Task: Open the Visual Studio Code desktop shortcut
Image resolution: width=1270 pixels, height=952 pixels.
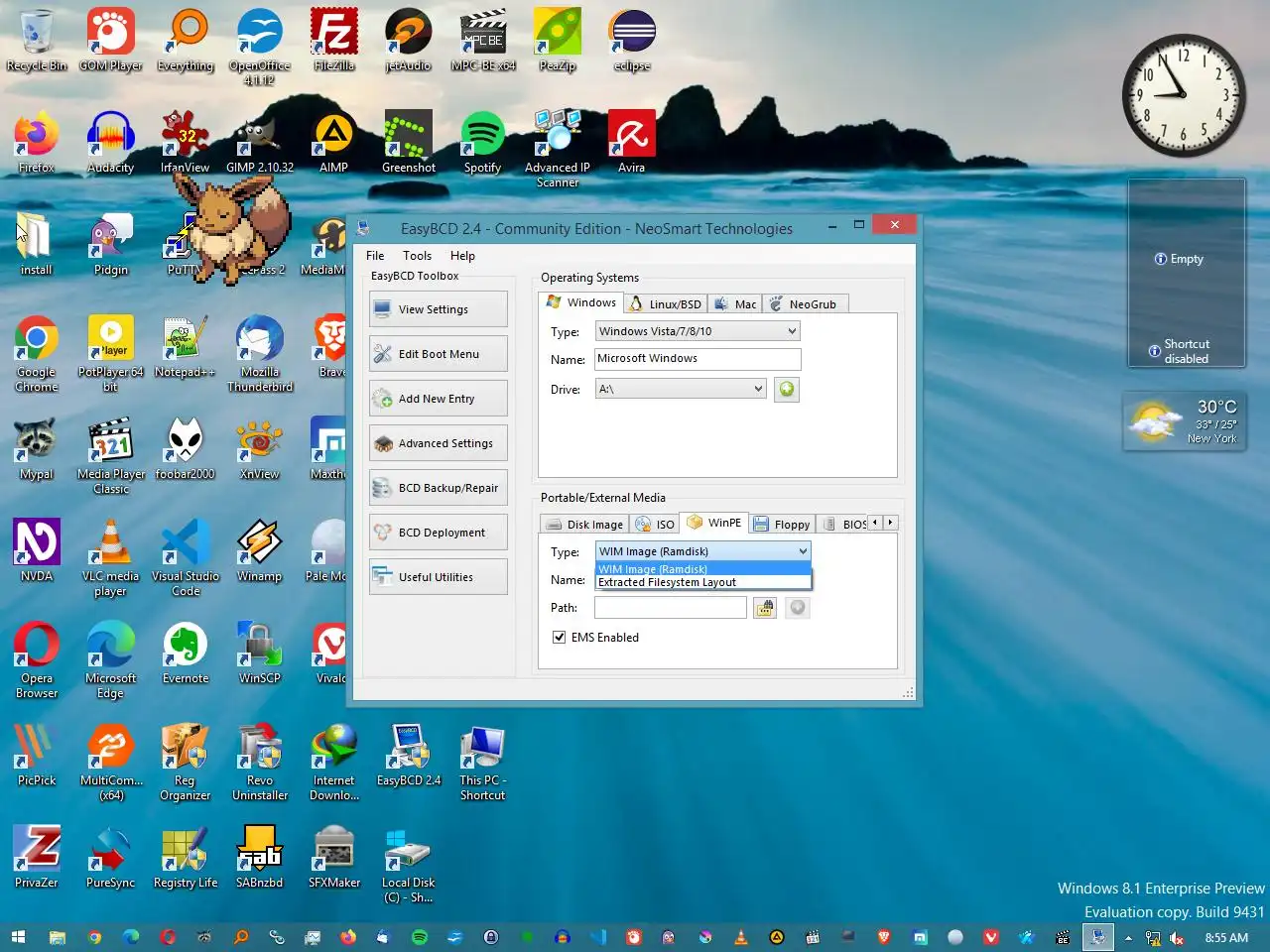Action: [186, 558]
